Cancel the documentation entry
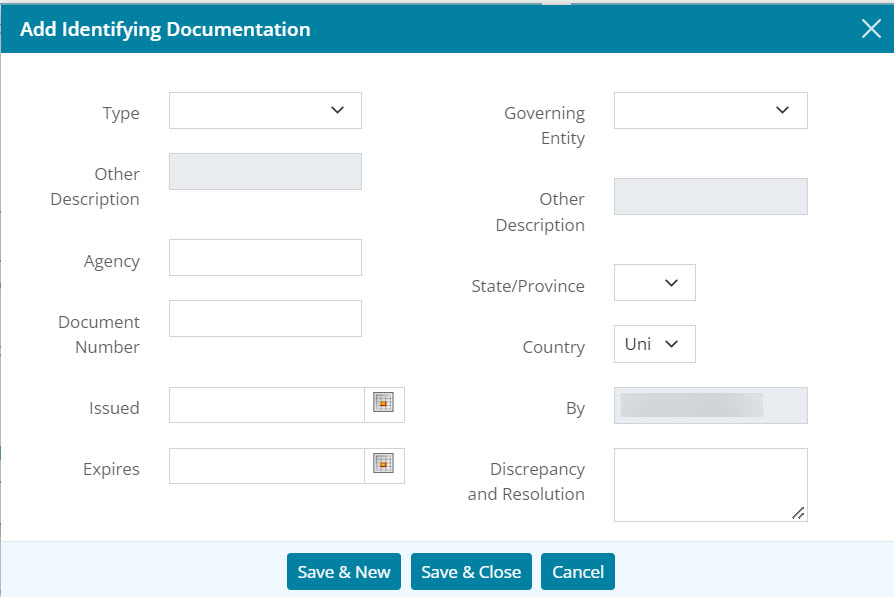Image resolution: width=894 pixels, height=597 pixels. click(x=577, y=571)
